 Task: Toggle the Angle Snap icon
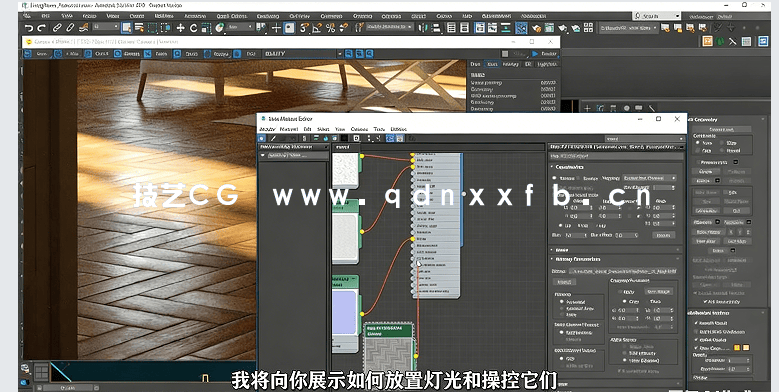click(318, 28)
